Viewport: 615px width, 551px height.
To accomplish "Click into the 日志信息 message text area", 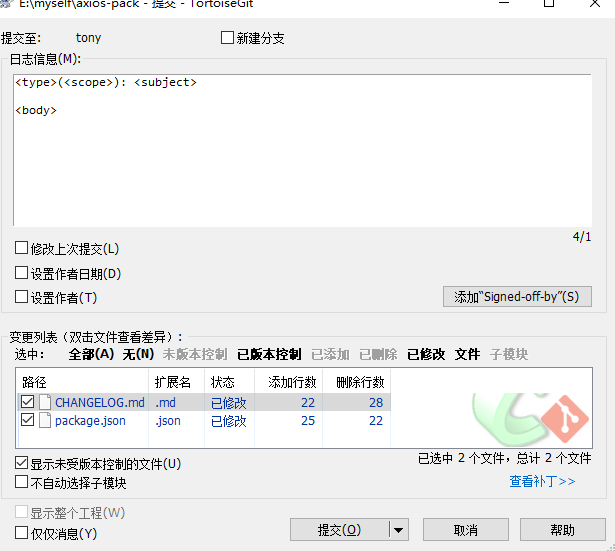I will (302, 150).
